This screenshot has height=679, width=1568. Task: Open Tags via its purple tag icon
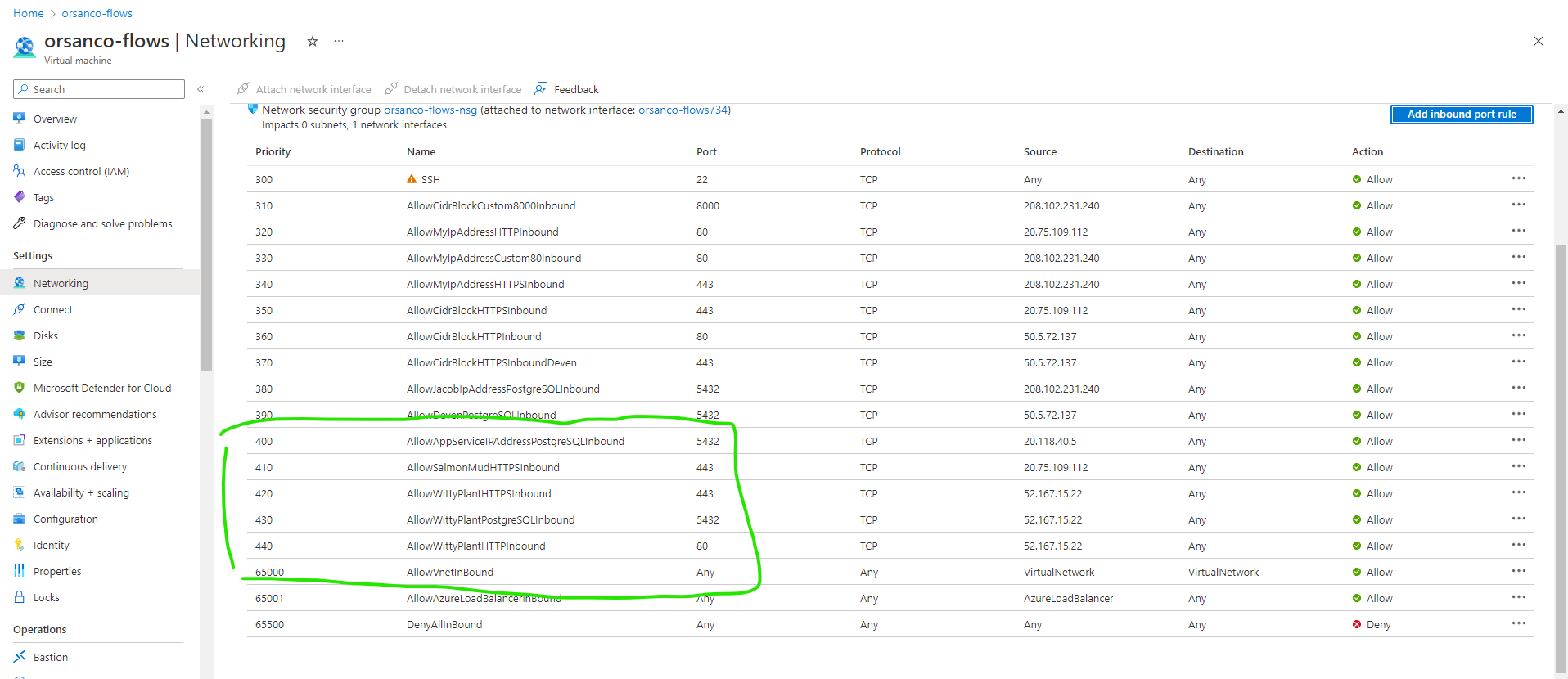pyautogui.click(x=20, y=197)
